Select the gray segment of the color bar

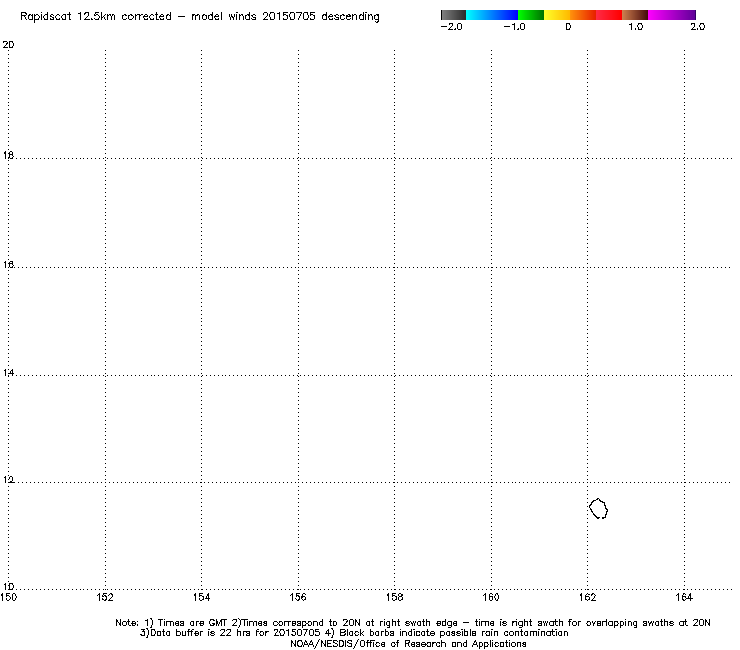click(x=454, y=15)
